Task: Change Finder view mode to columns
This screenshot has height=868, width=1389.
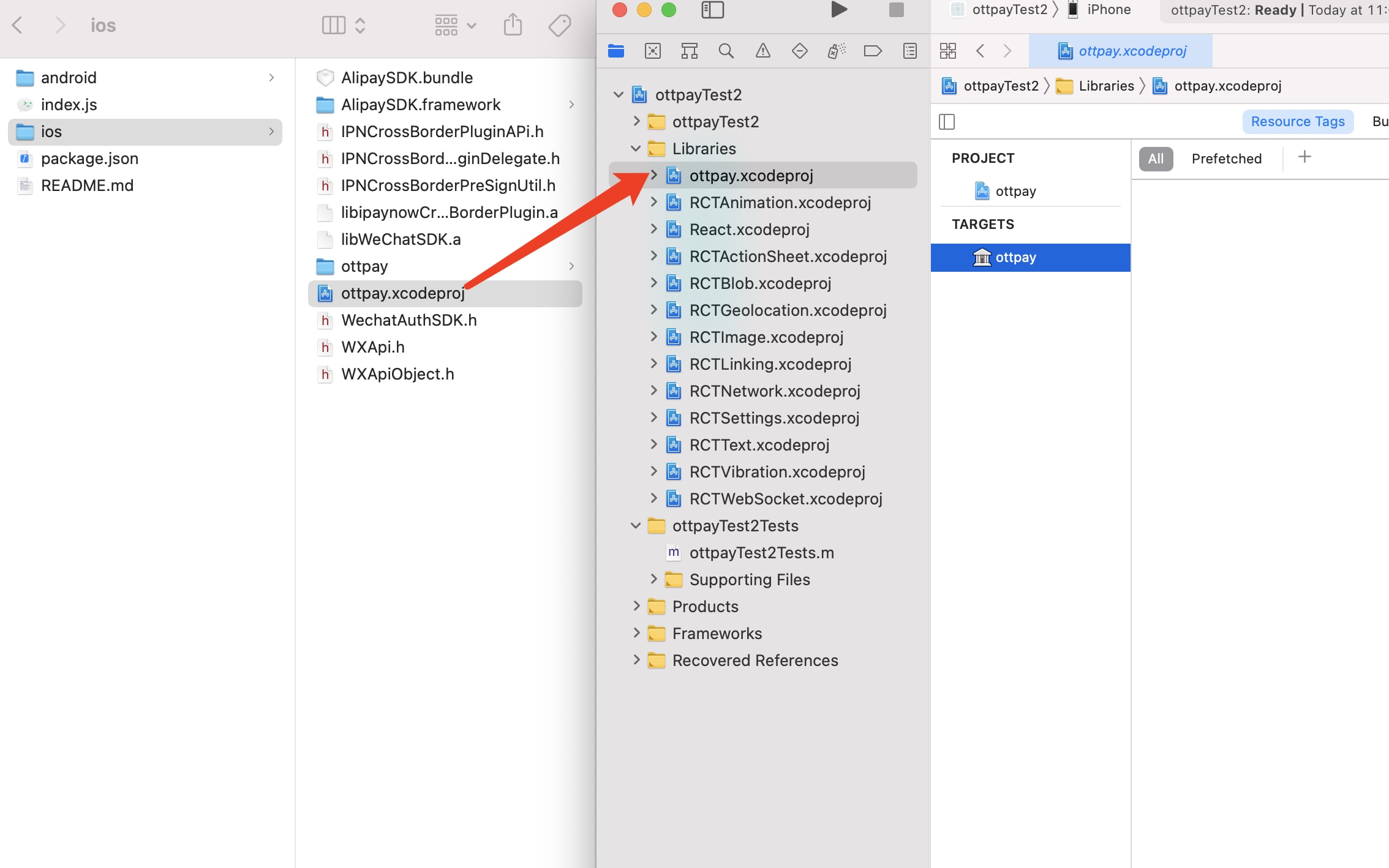Action: click(x=343, y=25)
